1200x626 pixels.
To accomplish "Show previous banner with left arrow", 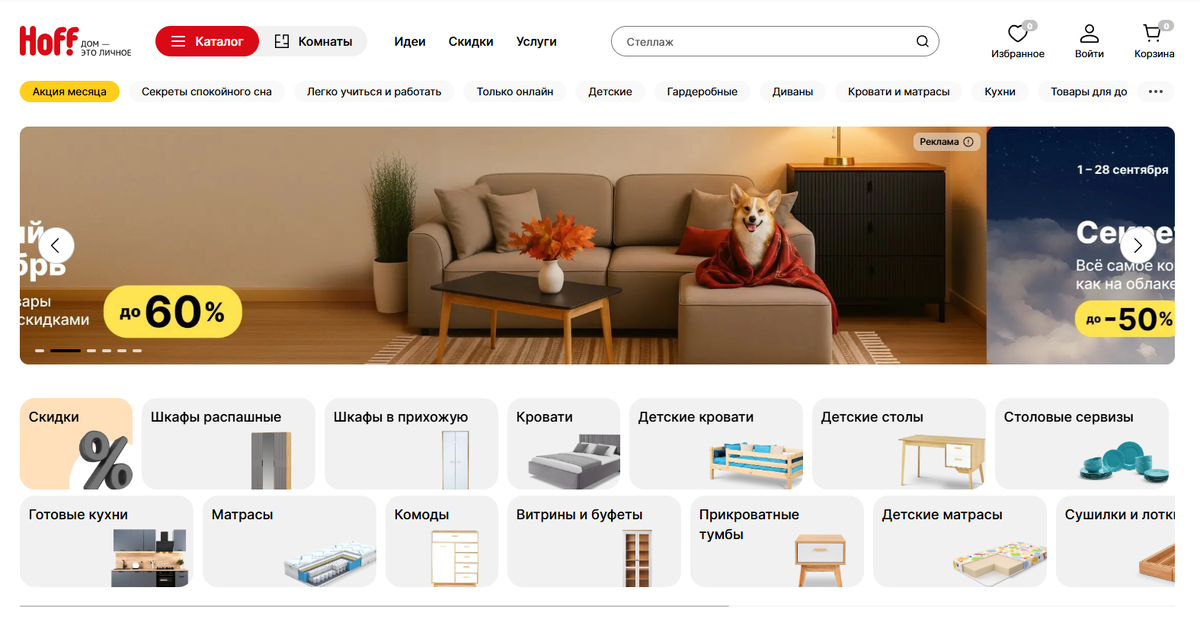I will (56, 245).
